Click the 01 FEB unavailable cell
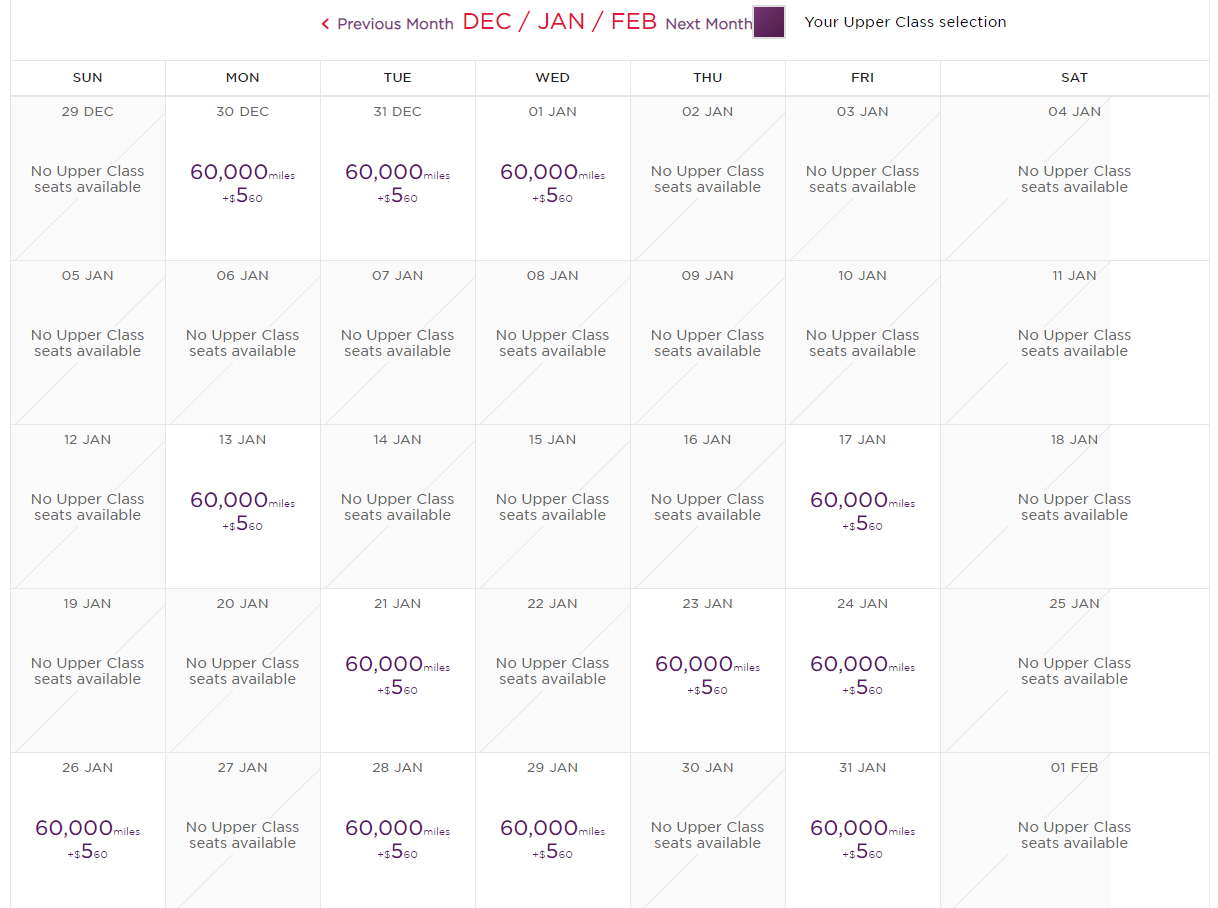This screenshot has width=1218, height=908. point(1074,834)
